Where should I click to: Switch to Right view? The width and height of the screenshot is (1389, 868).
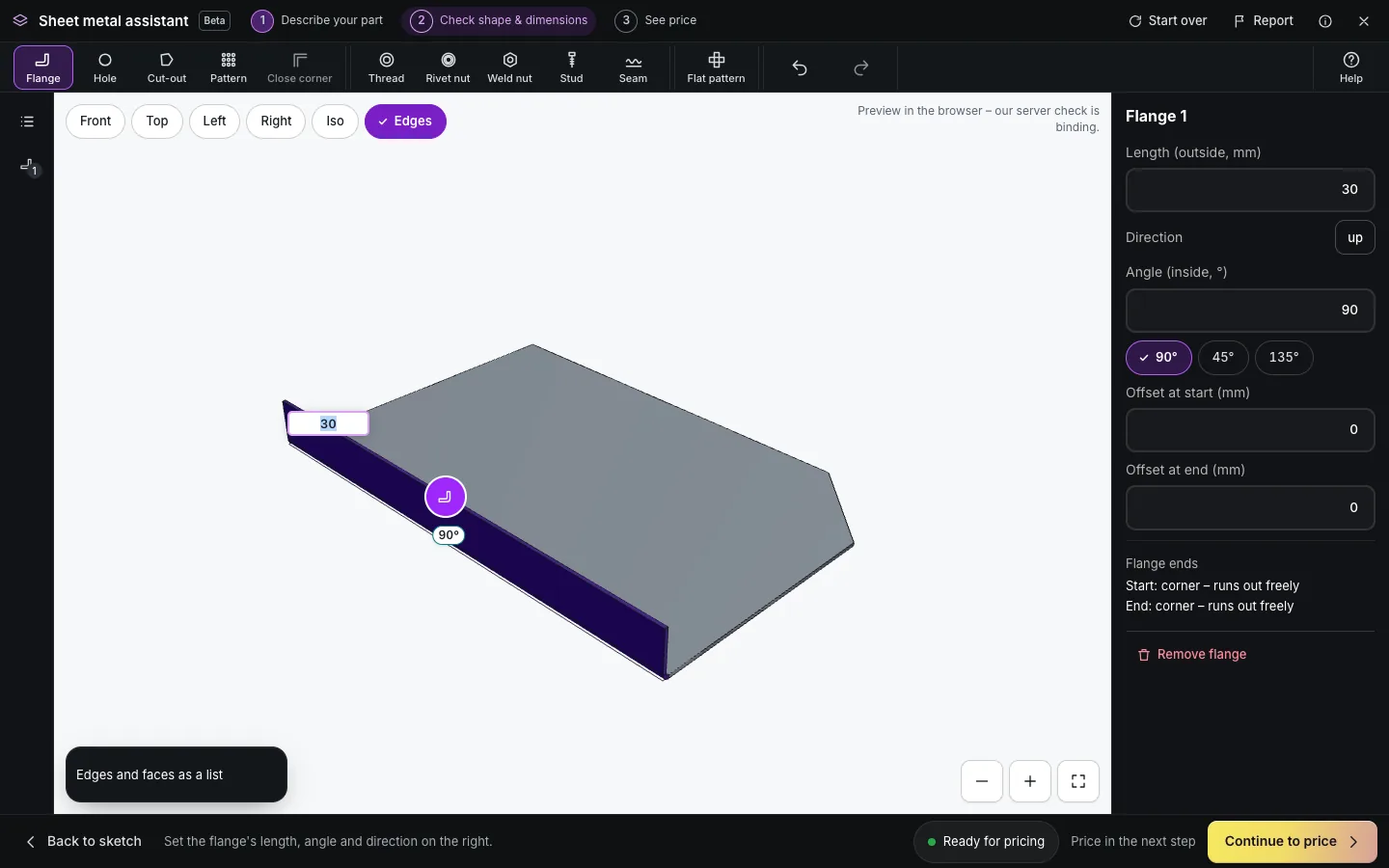276,122
